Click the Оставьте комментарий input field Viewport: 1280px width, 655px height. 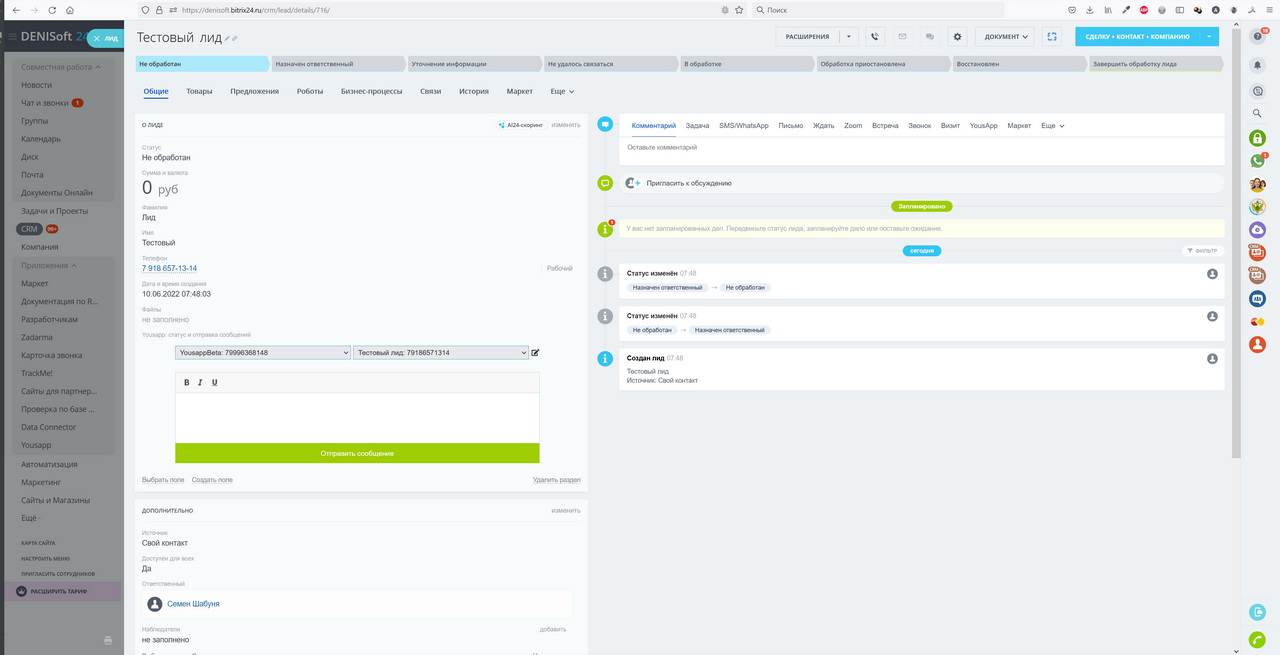coord(920,148)
